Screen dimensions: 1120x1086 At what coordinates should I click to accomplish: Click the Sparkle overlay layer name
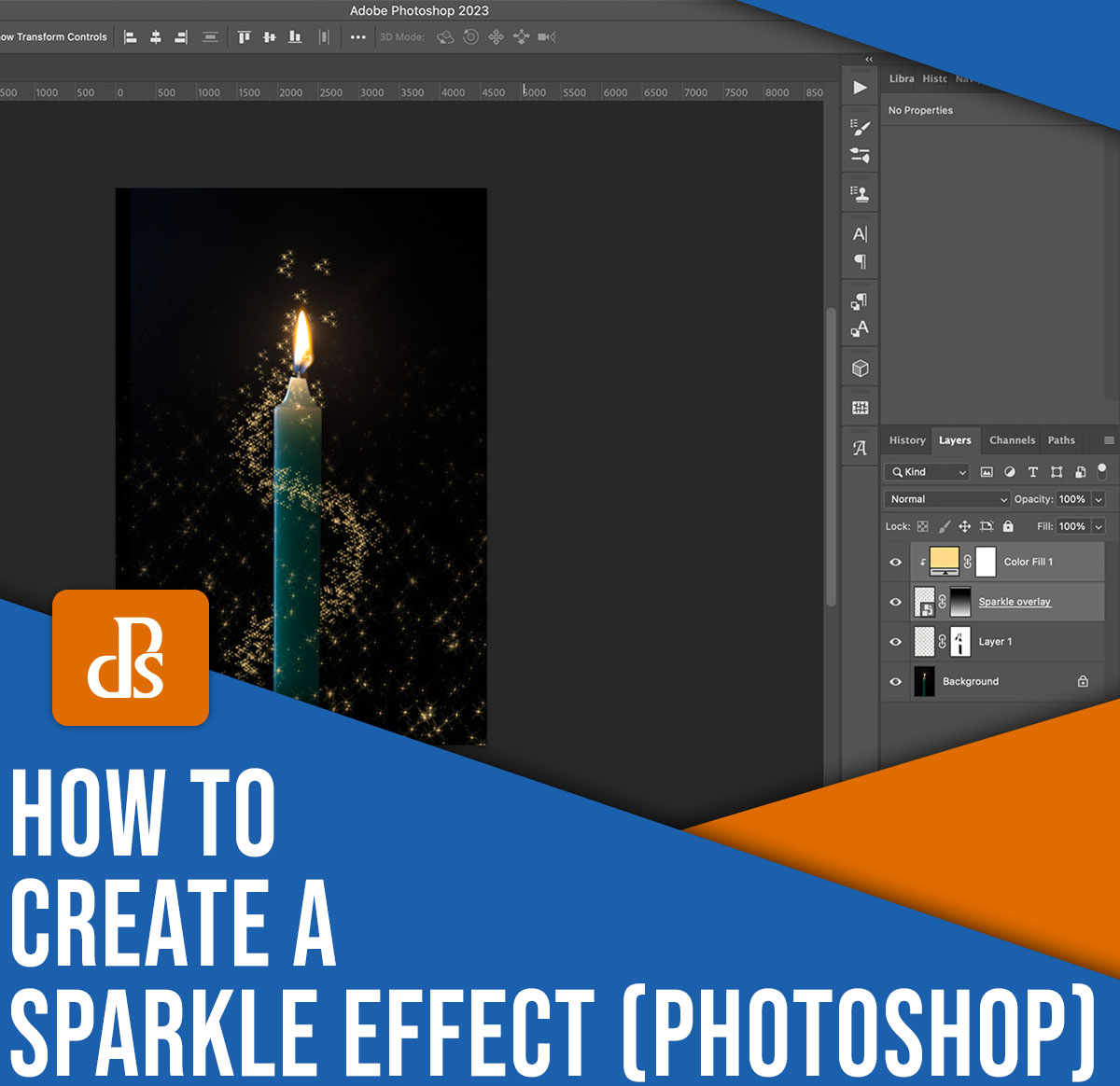1015,602
